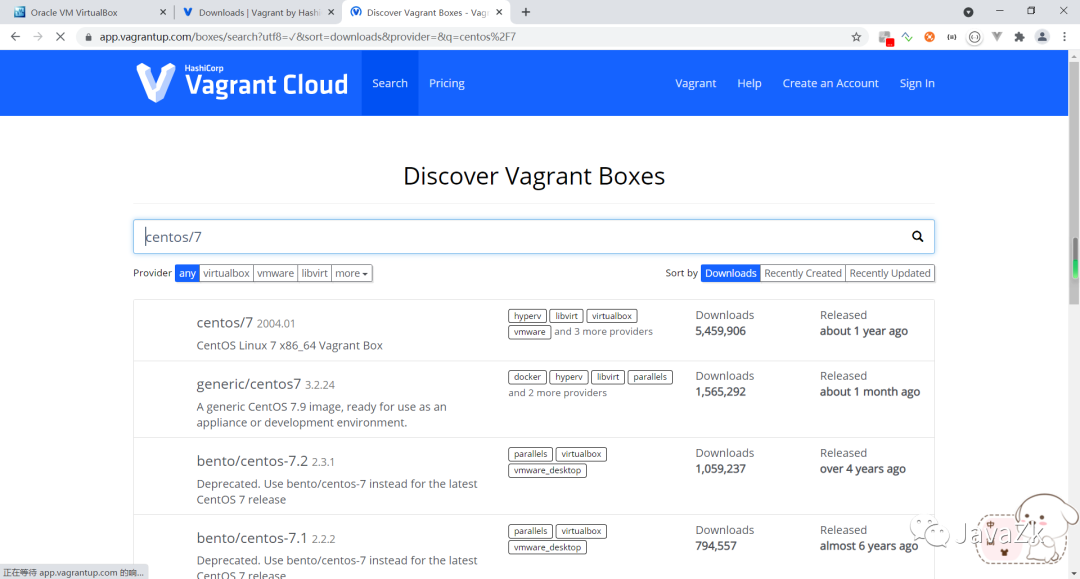Close the Discover Vagrant Boxes tab

499,12
